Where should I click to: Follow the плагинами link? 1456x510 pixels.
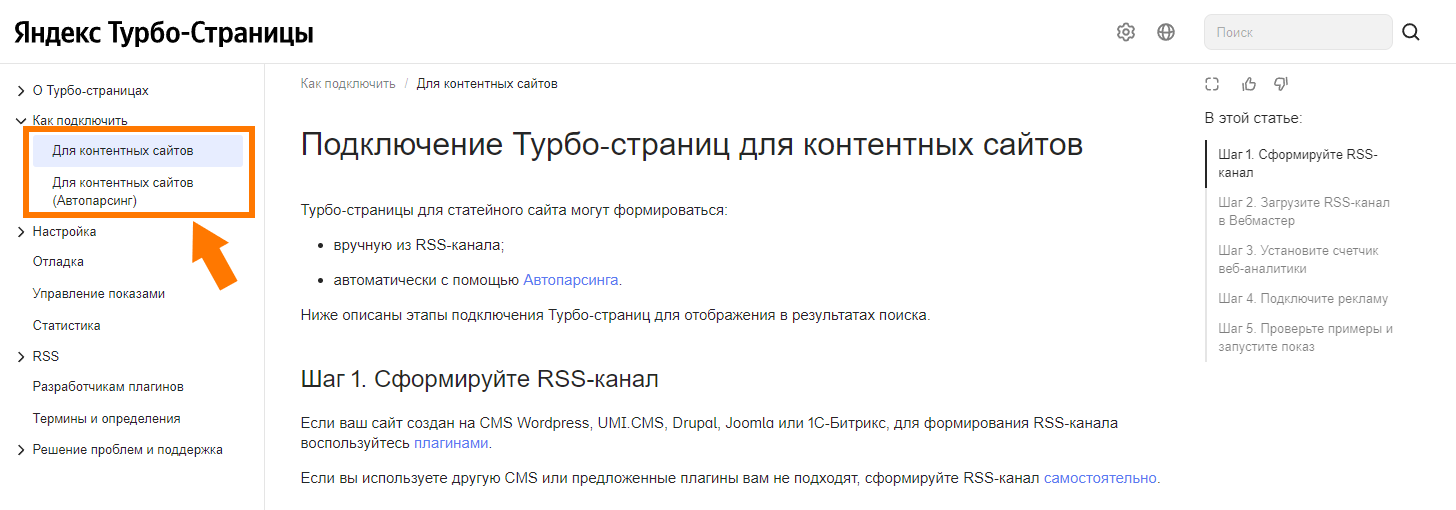(451, 443)
